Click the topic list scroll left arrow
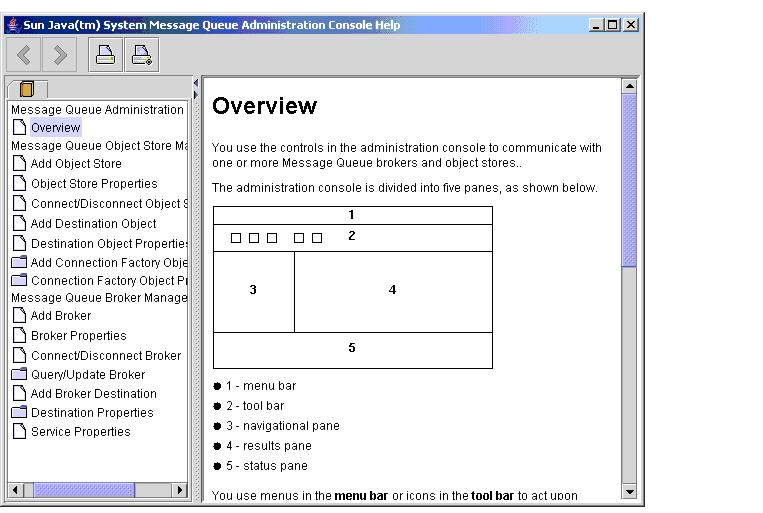763x513 pixels. pos(16,490)
